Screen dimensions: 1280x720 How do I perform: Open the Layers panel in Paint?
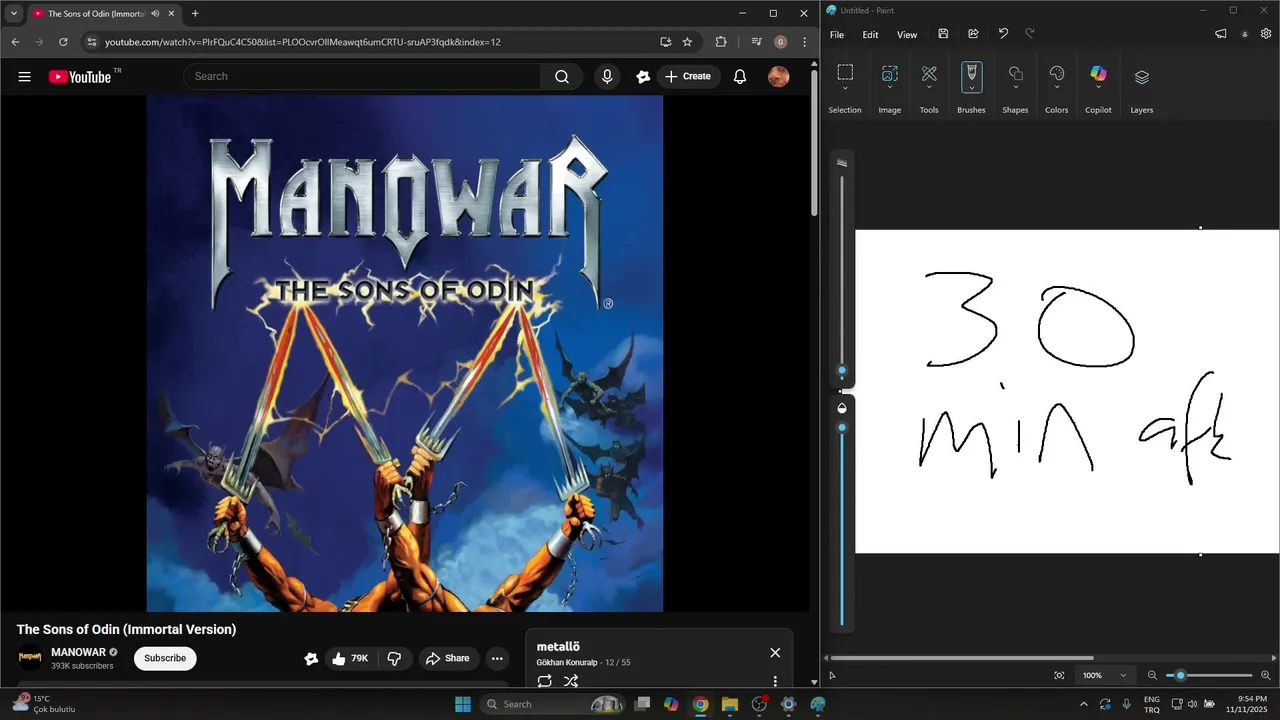(x=1142, y=76)
